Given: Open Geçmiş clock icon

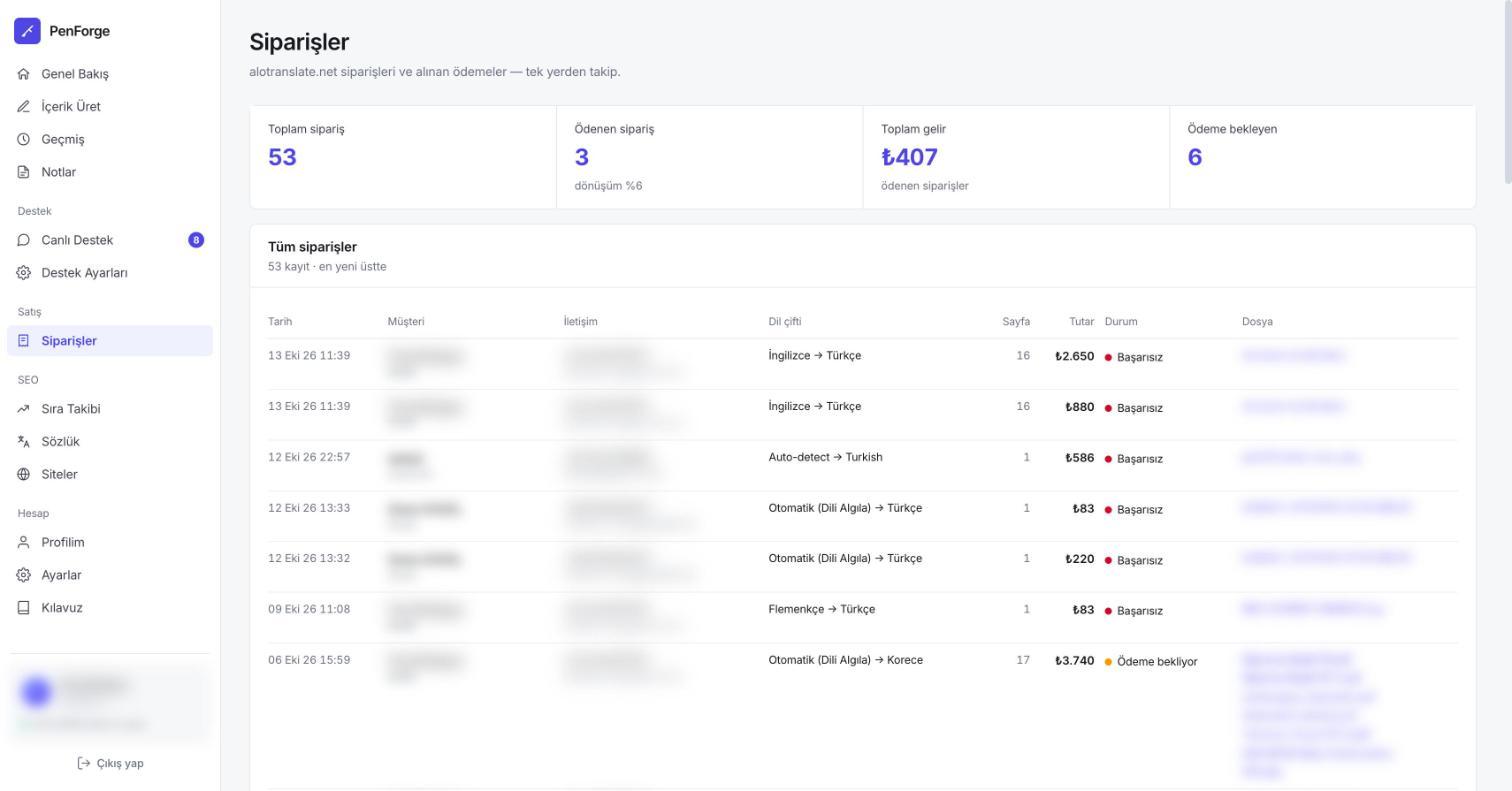Looking at the screenshot, I should click(24, 139).
